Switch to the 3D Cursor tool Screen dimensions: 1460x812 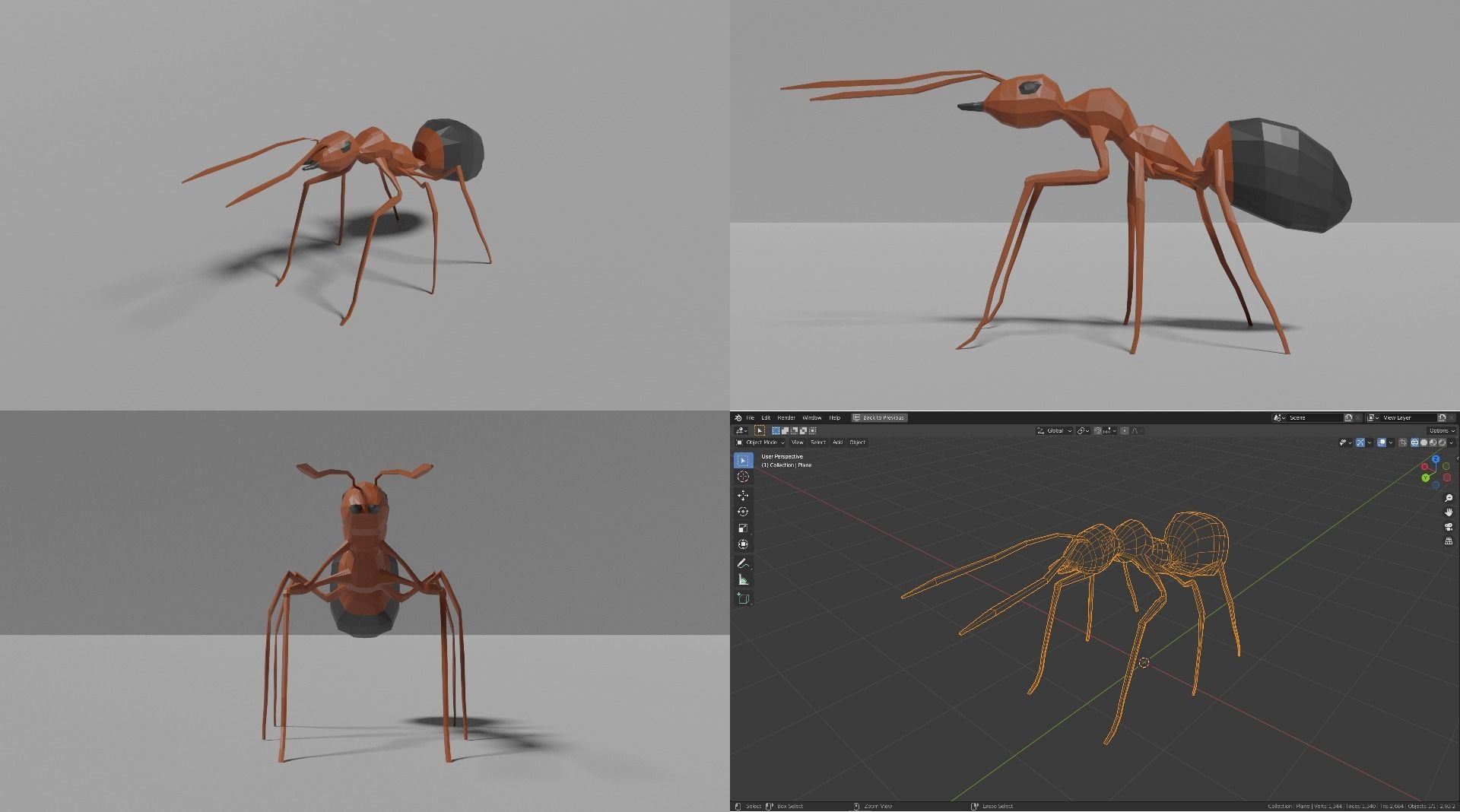743,477
